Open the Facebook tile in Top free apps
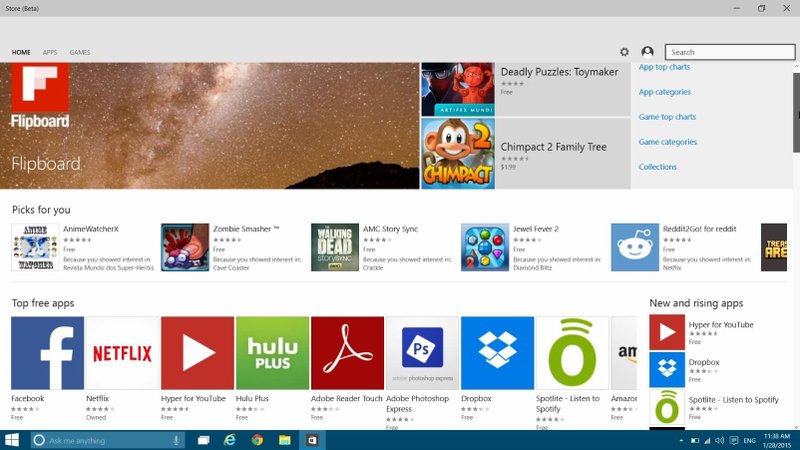 [x=47, y=353]
